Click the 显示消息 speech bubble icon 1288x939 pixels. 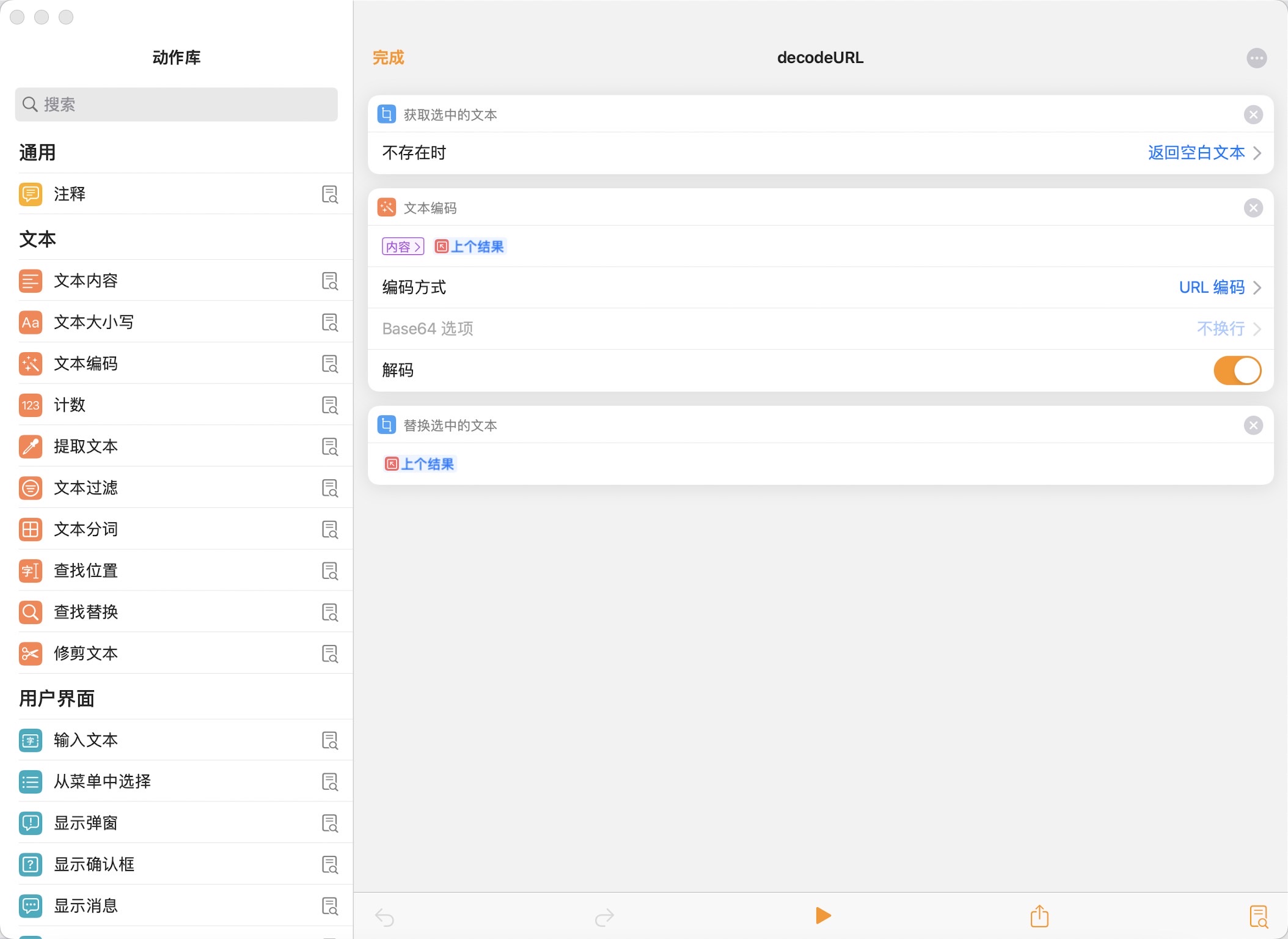(x=31, y=906)
